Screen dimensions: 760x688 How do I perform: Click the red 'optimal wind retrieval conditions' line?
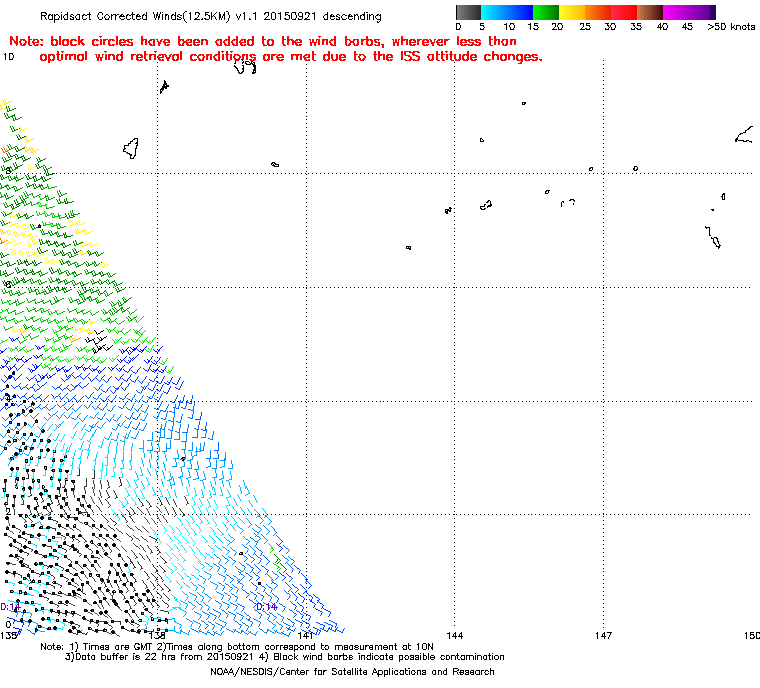tap(291, 57)
